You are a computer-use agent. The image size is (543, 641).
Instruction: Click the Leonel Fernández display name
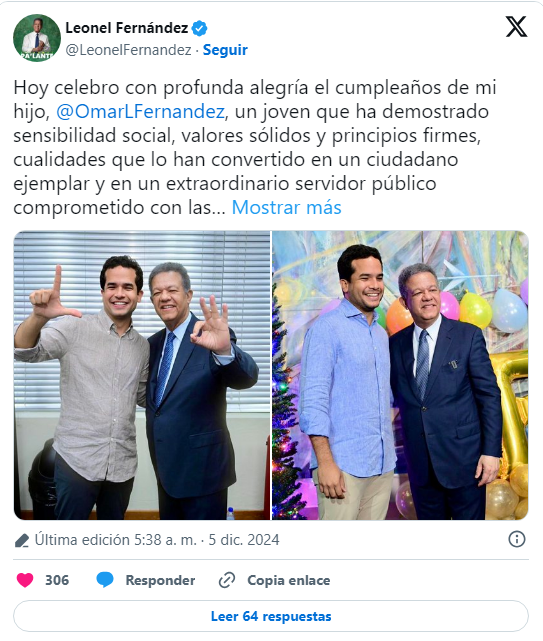tap(127, 28)
